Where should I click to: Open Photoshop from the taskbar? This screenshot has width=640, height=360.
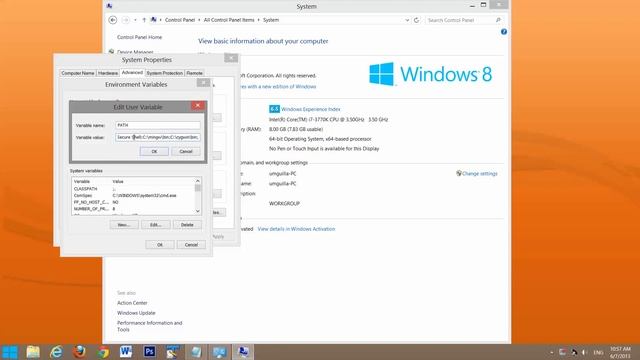[149, 352]
